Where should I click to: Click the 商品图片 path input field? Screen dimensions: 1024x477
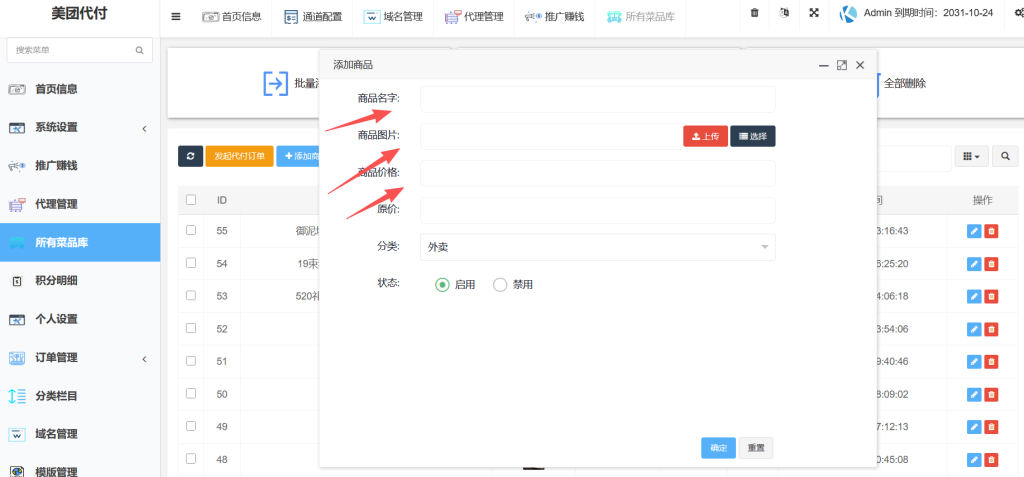(x=551, y=137)
